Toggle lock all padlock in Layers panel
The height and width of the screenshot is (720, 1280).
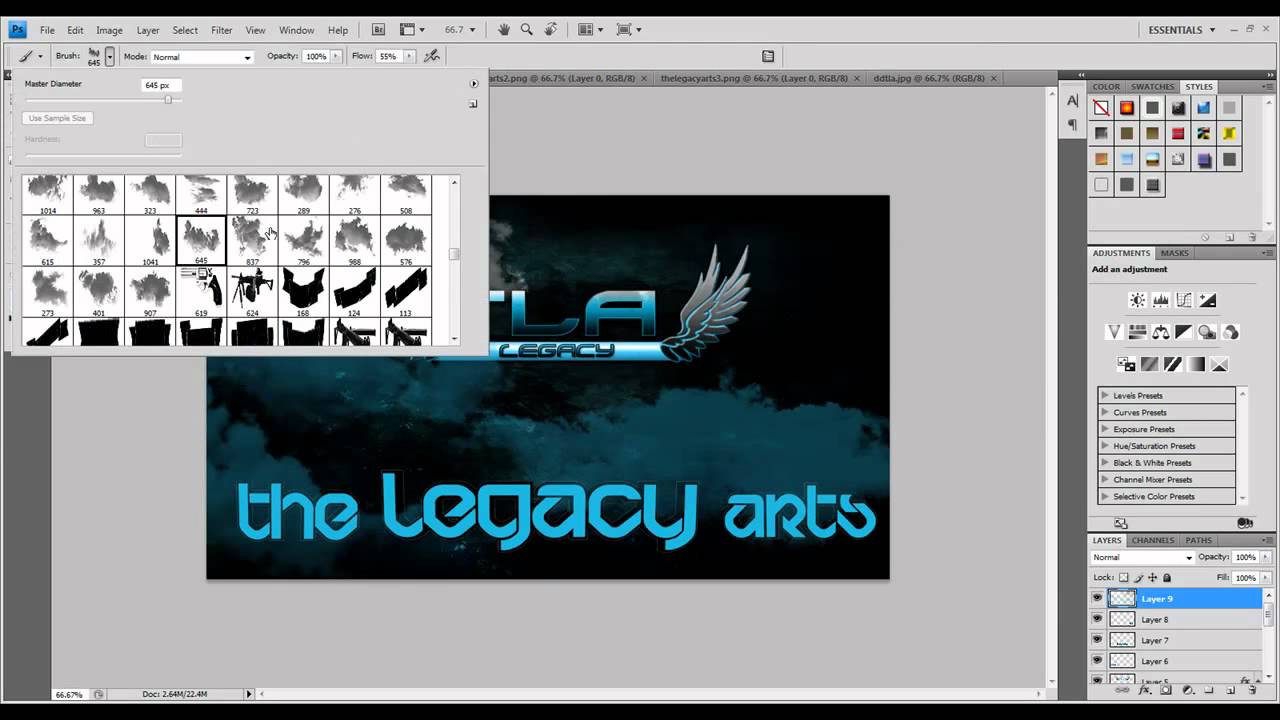(1167, 577)
